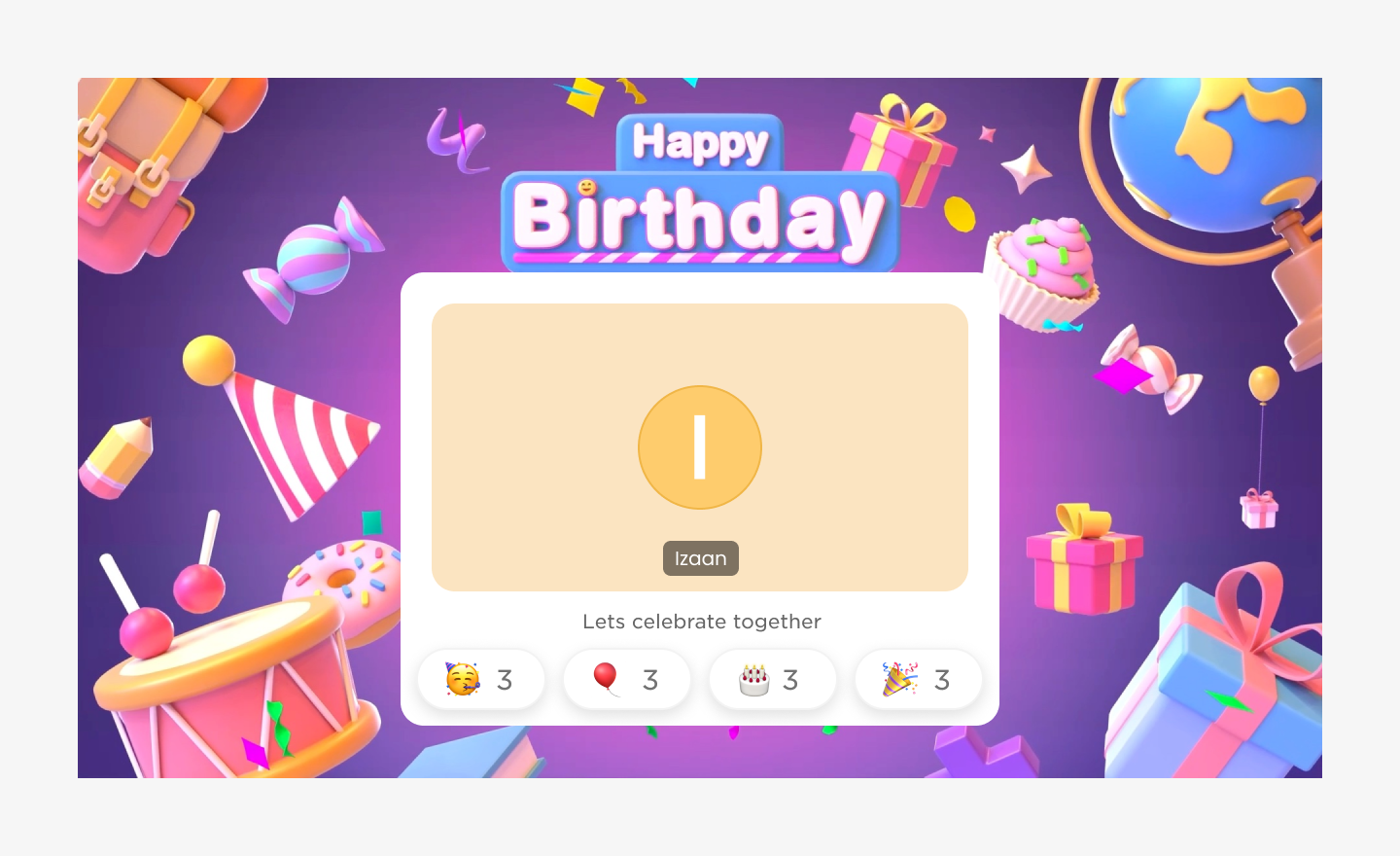Click the red balloon emoji reaction

tap(607, 679)
